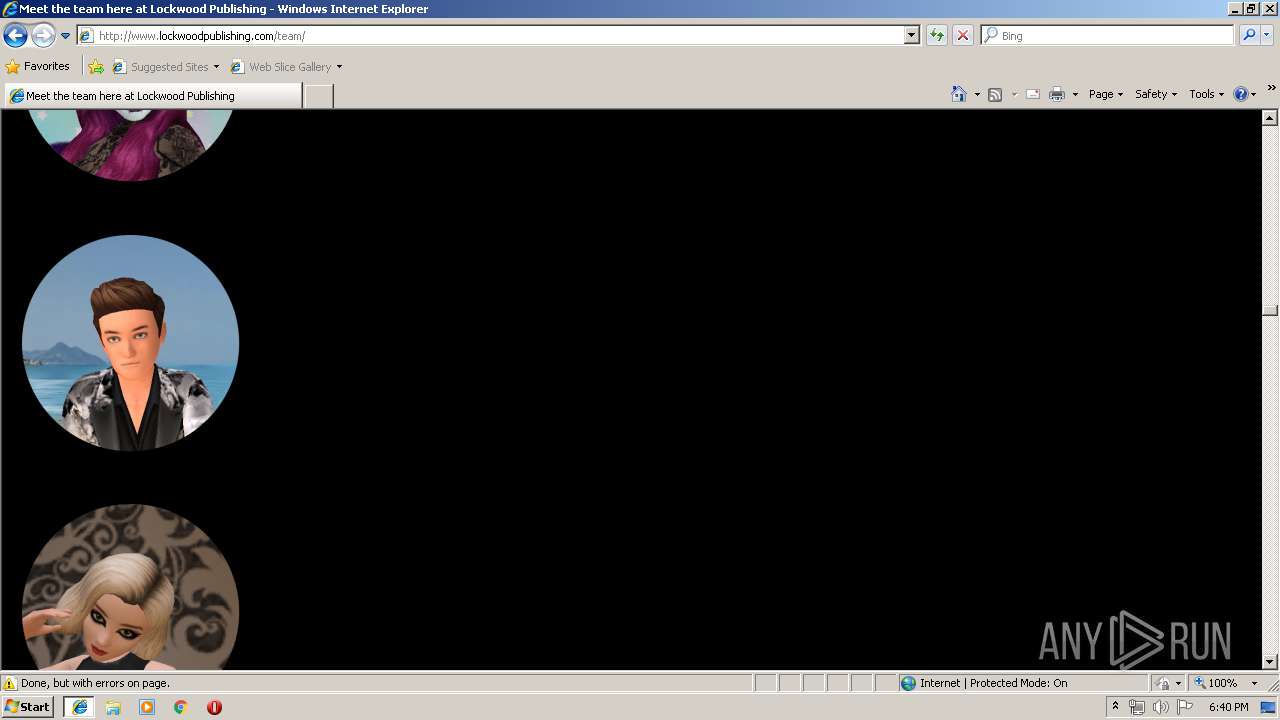Viewport: 1280px width, 720px height.
Task: Expand the zoom level dropdown arrow
Action: [x=1254, y=683]
